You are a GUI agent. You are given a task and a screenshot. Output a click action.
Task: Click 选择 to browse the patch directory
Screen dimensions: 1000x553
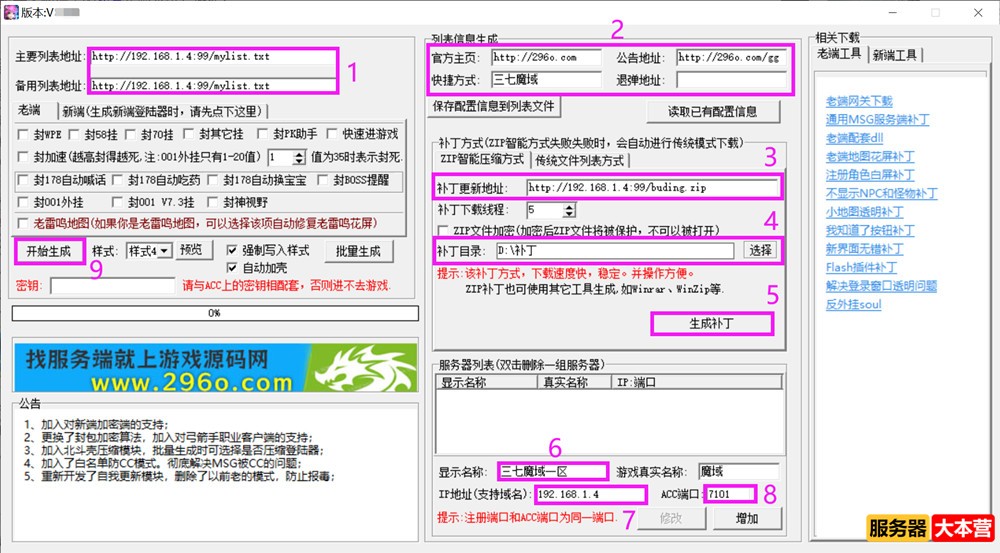click(760, 250)
